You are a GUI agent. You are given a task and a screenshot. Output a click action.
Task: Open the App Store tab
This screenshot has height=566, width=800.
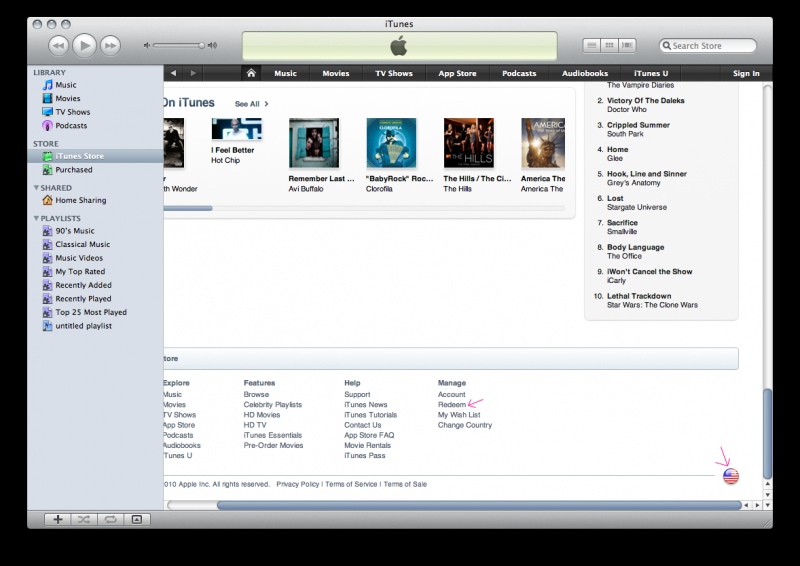click(457, 73)
